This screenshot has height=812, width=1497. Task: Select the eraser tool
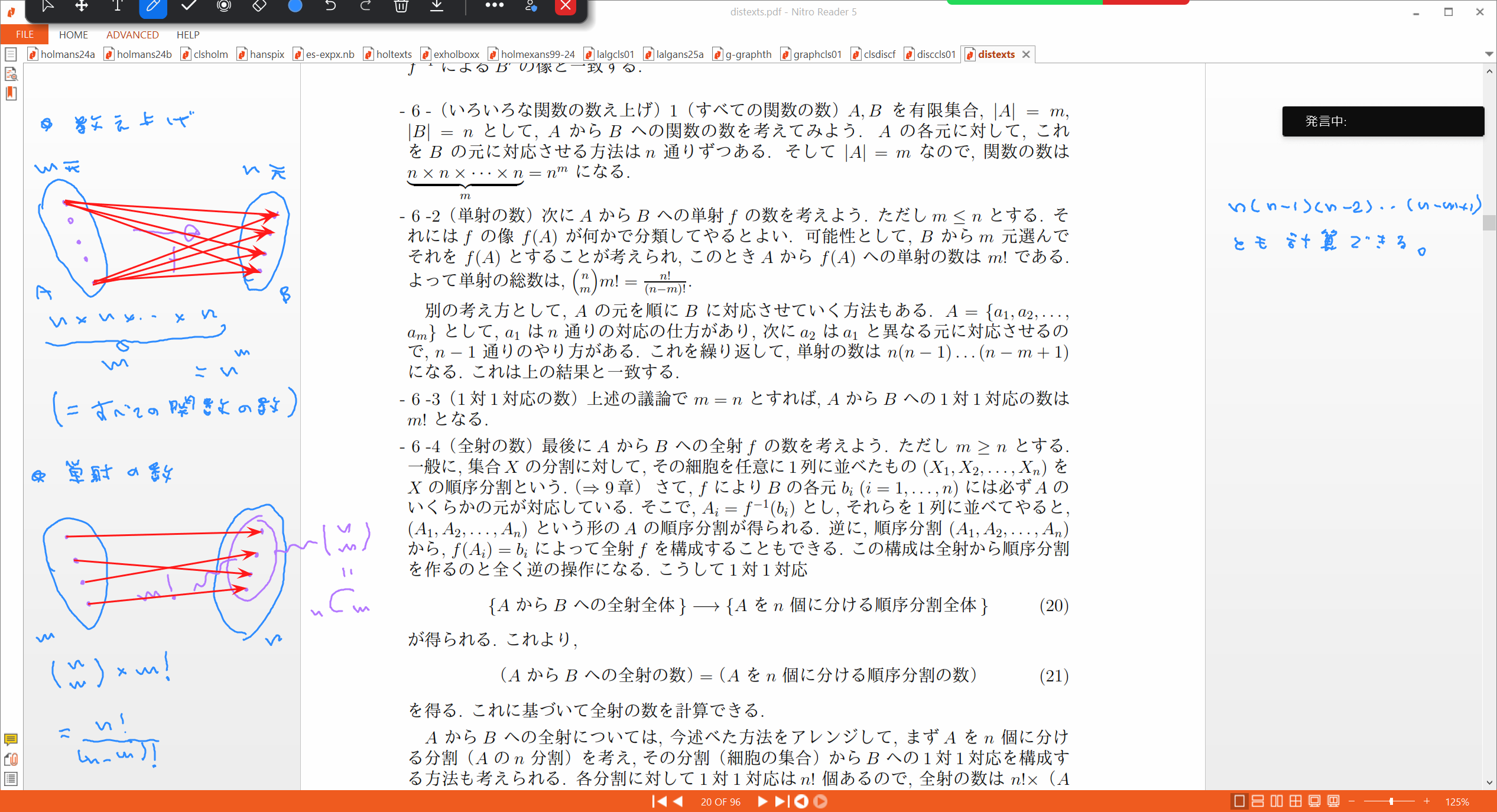(259, 6)
